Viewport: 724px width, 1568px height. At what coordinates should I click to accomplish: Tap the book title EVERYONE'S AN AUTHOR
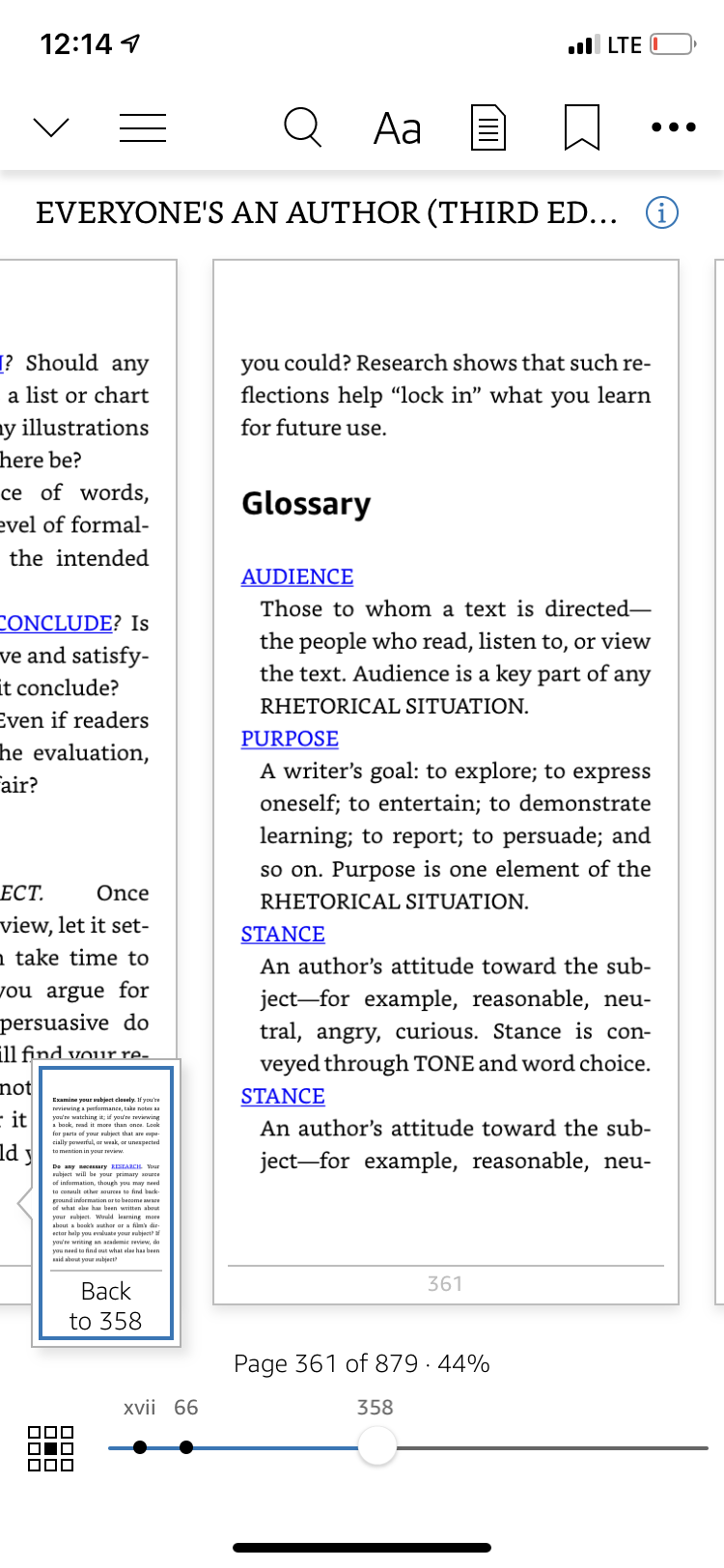326,212
